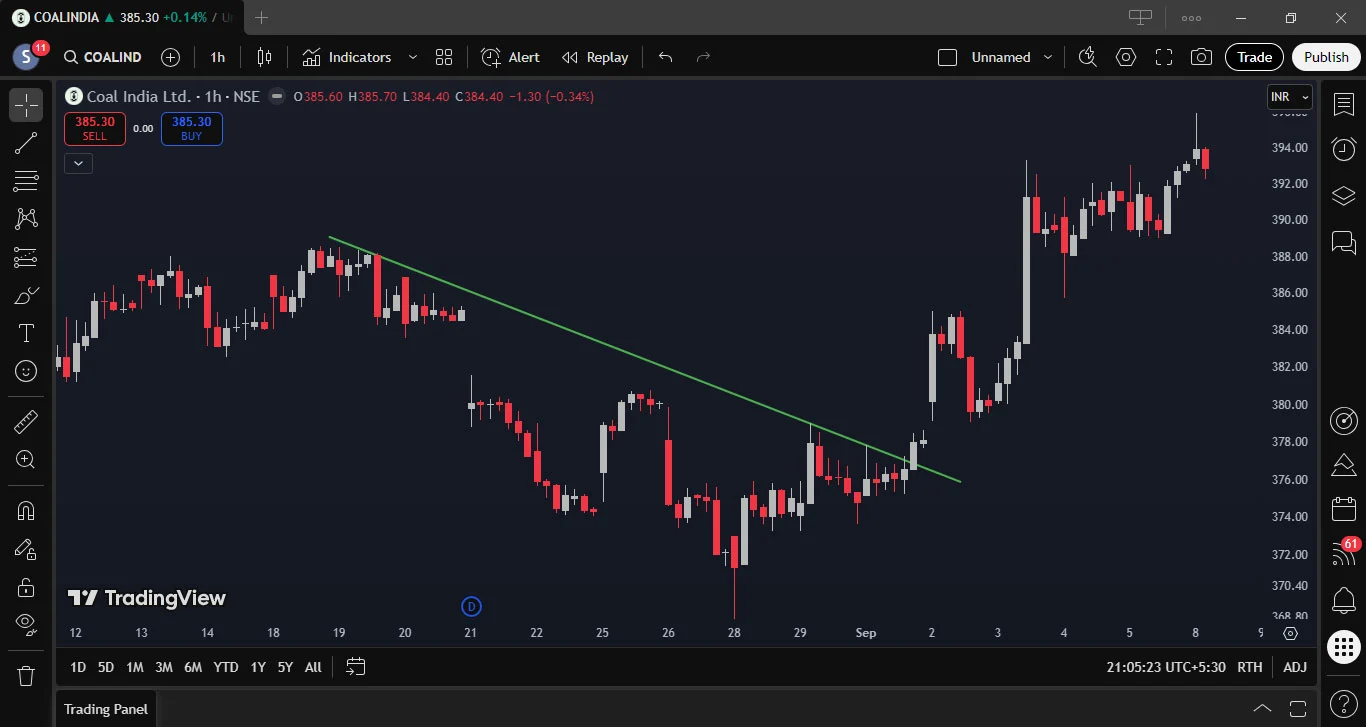Screen dimensions: 1366x727
Task: Select the brush drawing tool
Action: [26, 295]
